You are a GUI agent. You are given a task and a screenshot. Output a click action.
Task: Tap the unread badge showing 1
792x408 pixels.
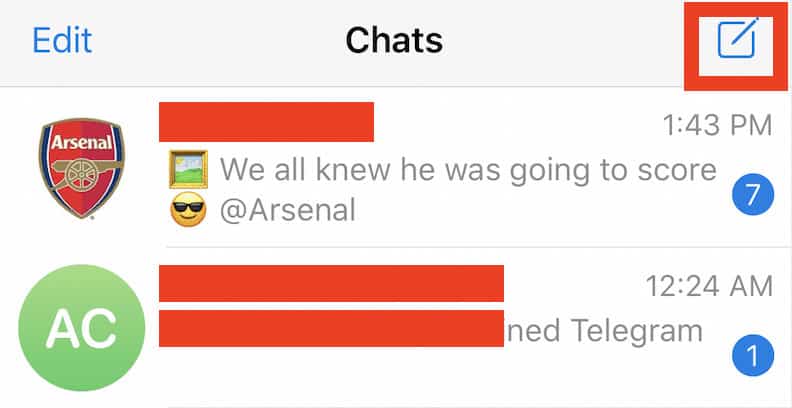[x=753, y=356]
